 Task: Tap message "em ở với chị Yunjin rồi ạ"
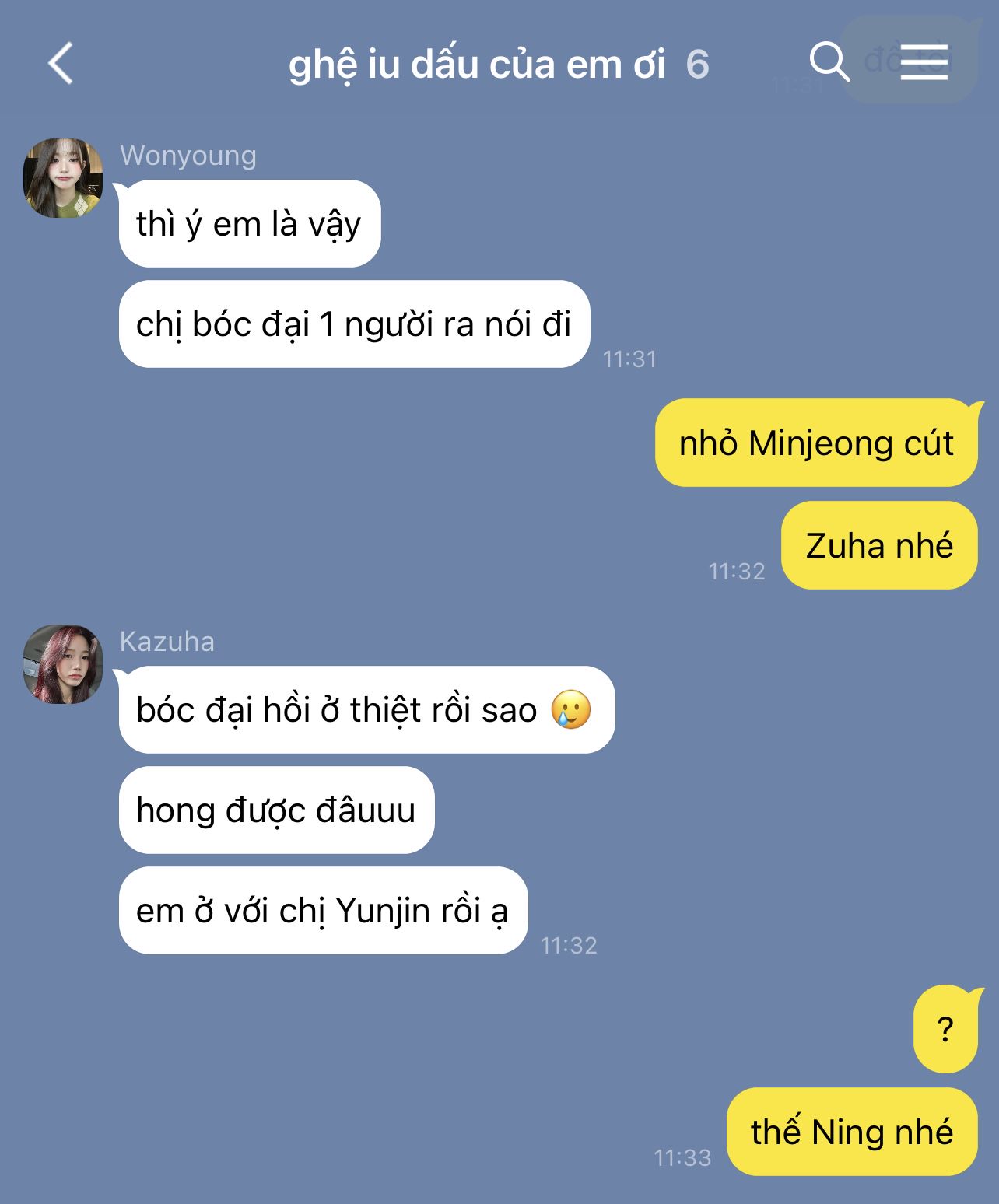(324, 911)
